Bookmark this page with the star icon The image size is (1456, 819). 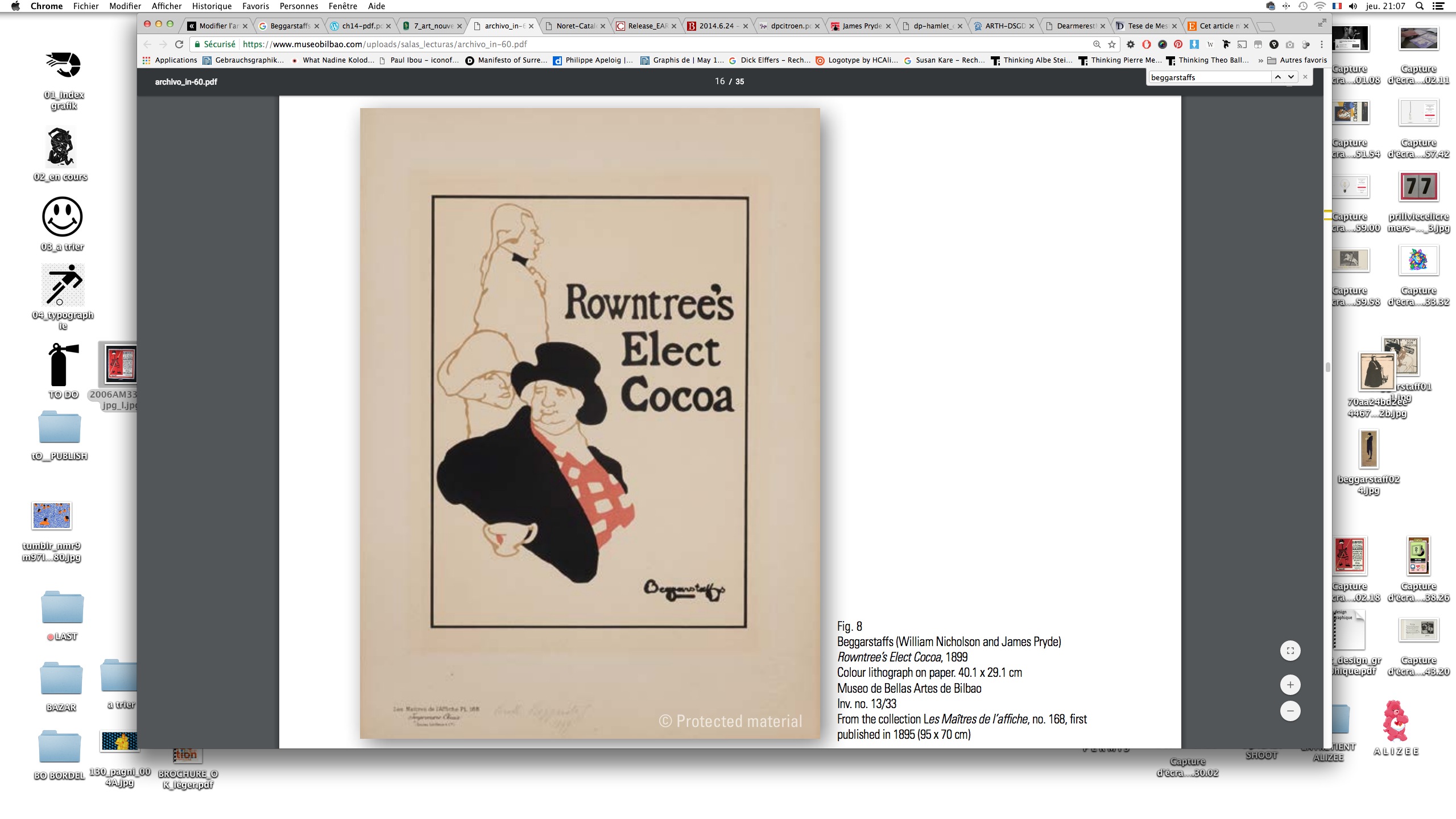tap(1112, 44)
